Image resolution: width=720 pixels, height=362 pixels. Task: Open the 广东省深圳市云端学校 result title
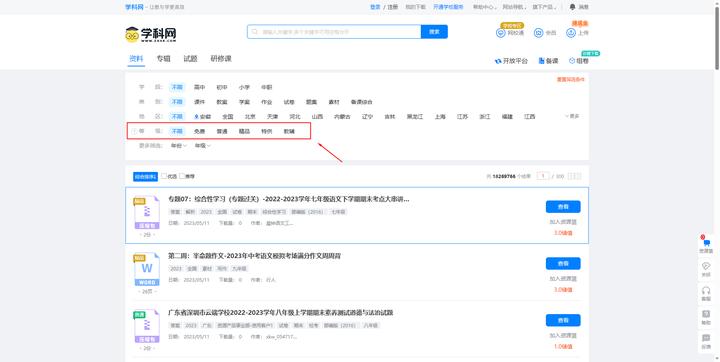[281, 313]
